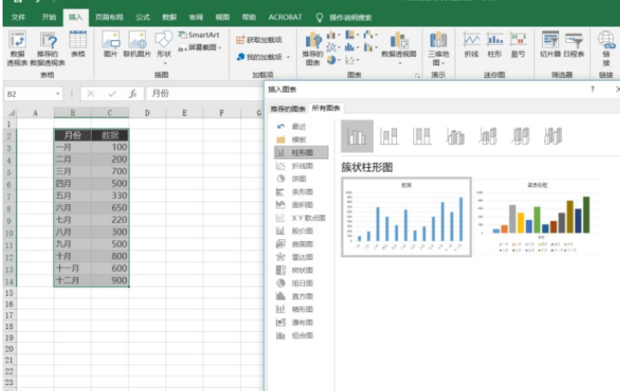Choose the stacked column subtype icon
This screenshot has height=391, width=620.
(389, 136)
